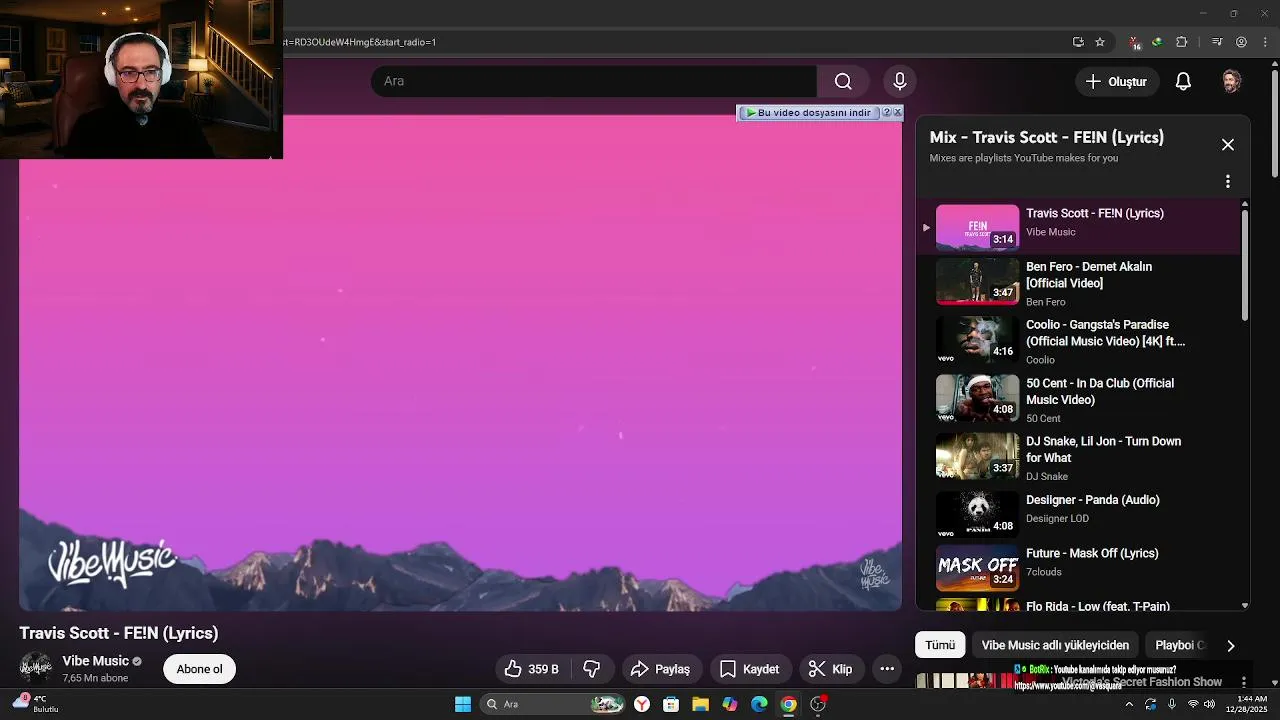The width and height of the screenshot is (1280, 720).
Task: Play Travis Scott - FE!N (Lyrics) in playlist
Action: (x=1080, y=226)
